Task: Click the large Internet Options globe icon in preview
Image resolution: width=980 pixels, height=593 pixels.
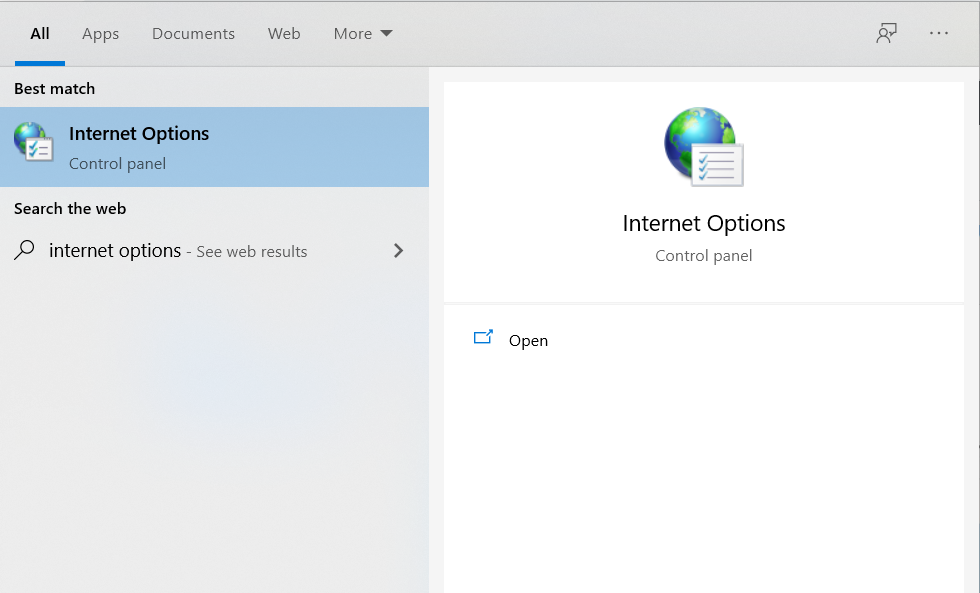Action: tap(704, 147)
